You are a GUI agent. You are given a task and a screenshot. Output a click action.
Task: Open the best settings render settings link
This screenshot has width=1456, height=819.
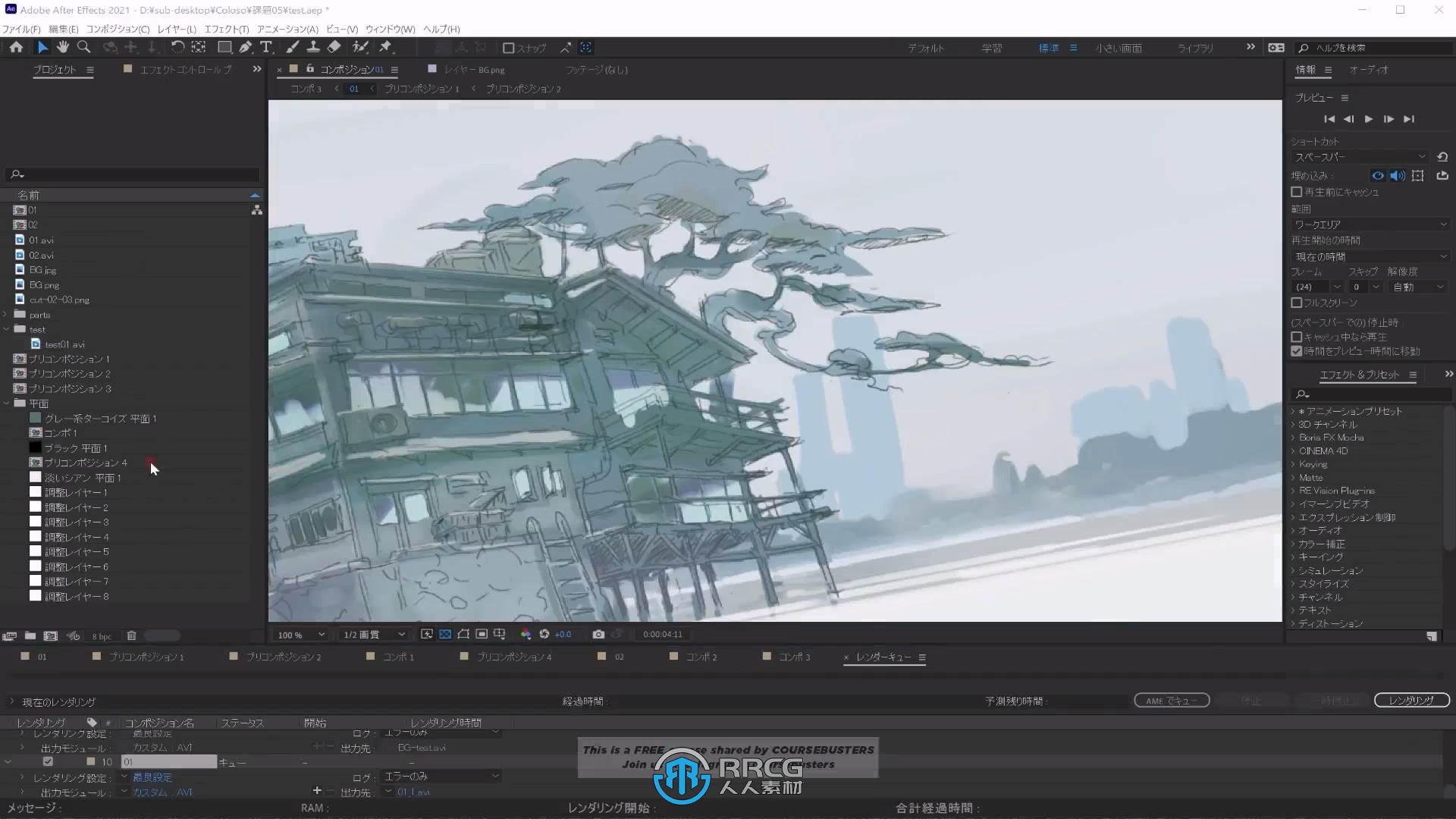(x=152, y=777)
